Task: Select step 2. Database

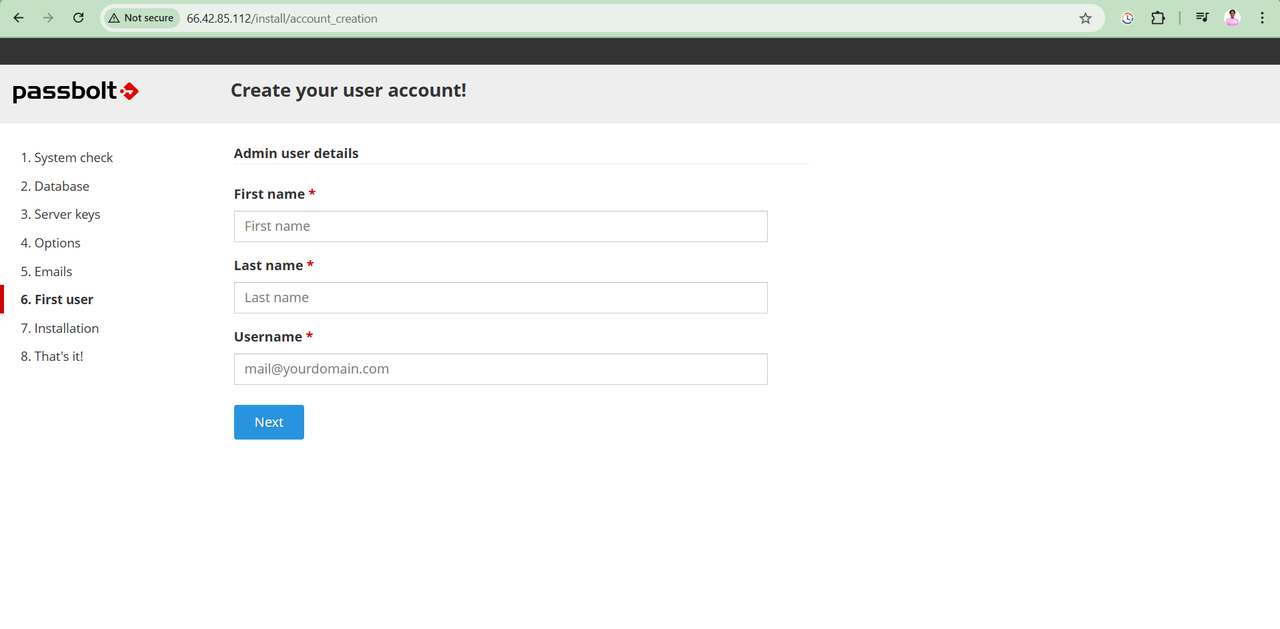Action: pyautogui.click(x=55, y=186)
